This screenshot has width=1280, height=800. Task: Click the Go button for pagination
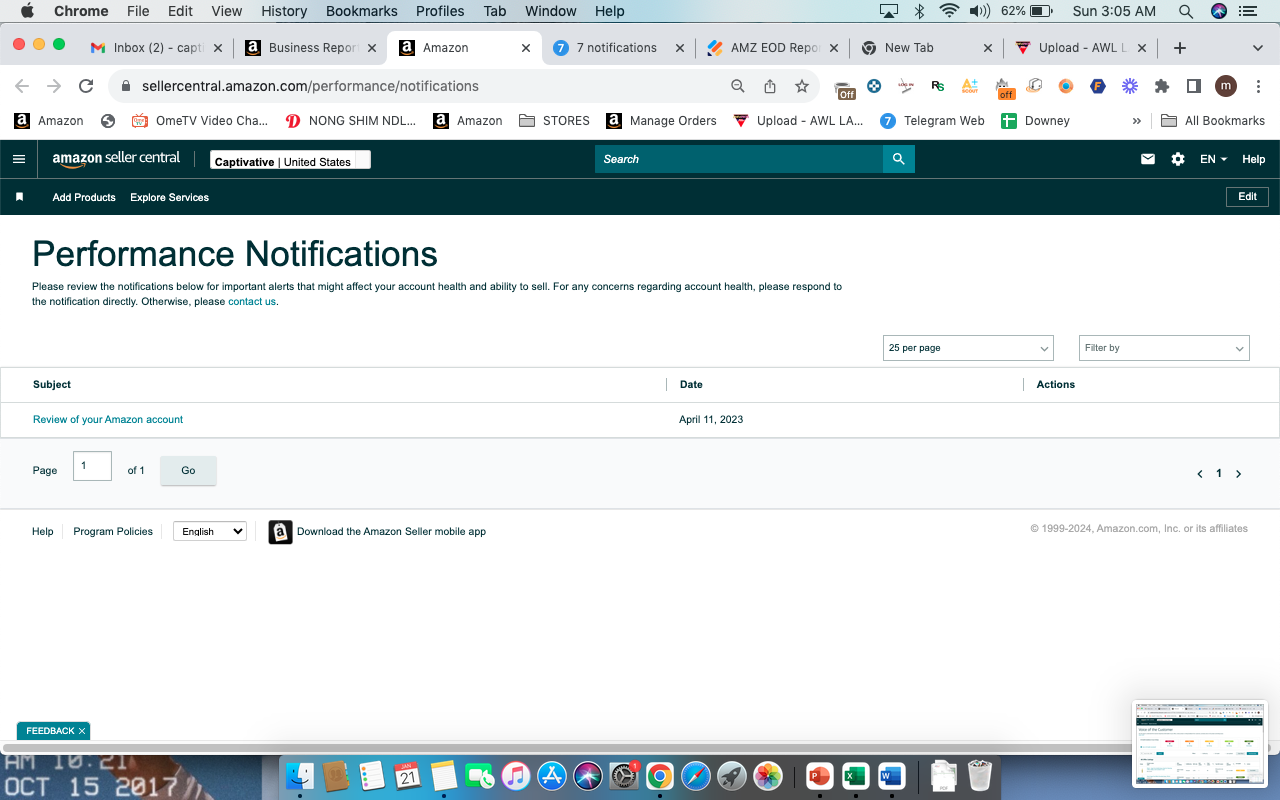pos(188,470)
